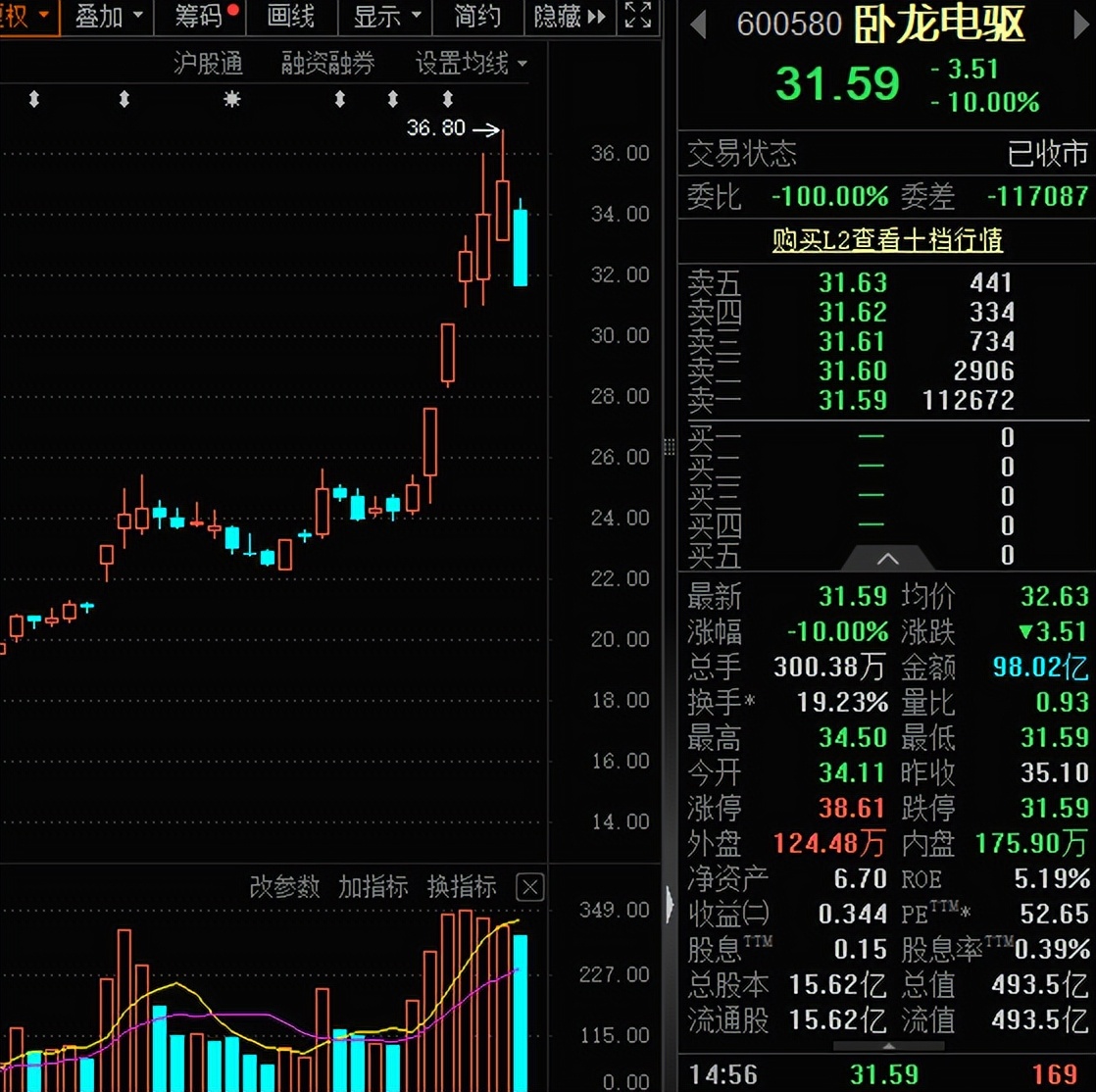Click the 金额 value 98.02亿

1041,667
